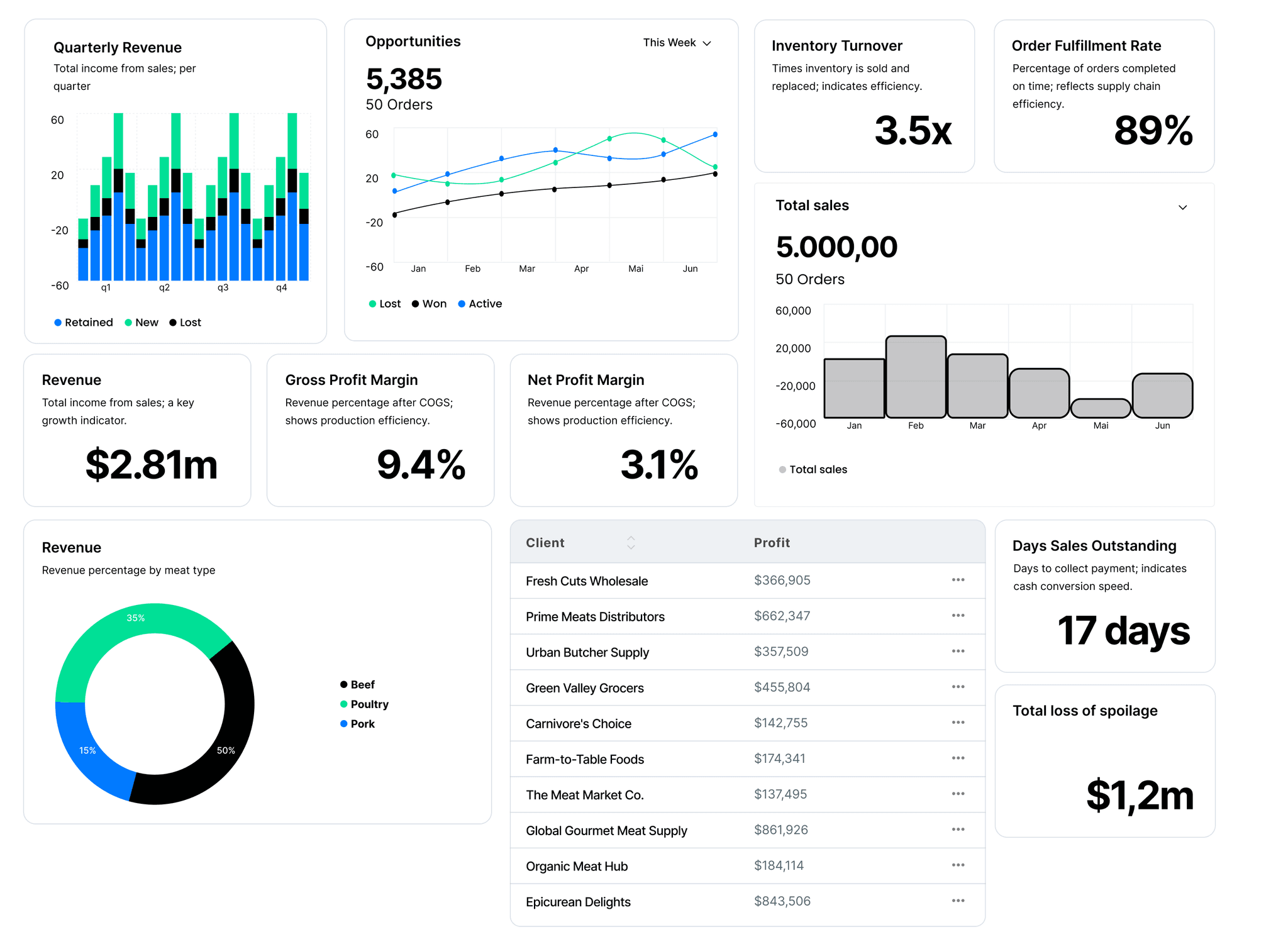Click the Jan total sales bar

[854, 388]
